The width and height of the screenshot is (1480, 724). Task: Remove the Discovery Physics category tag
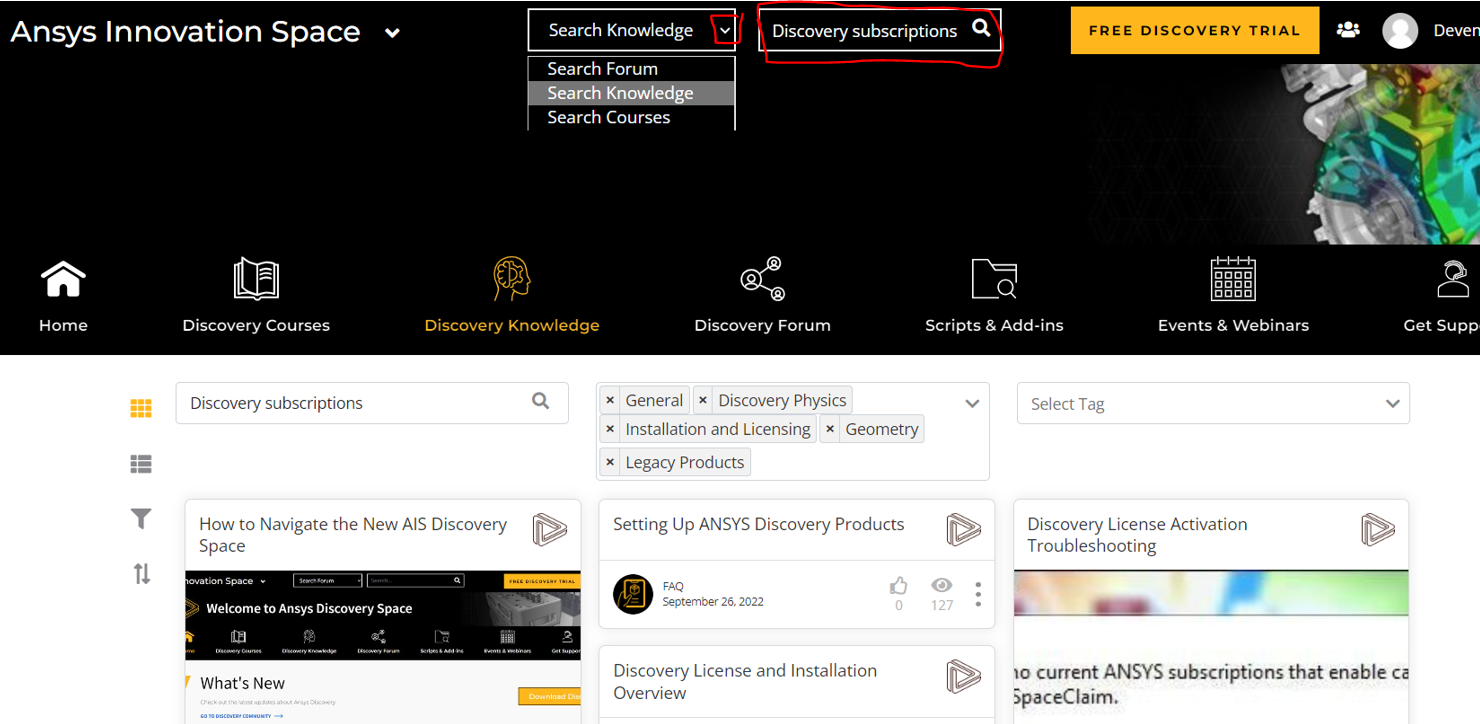tap(703, 400)
